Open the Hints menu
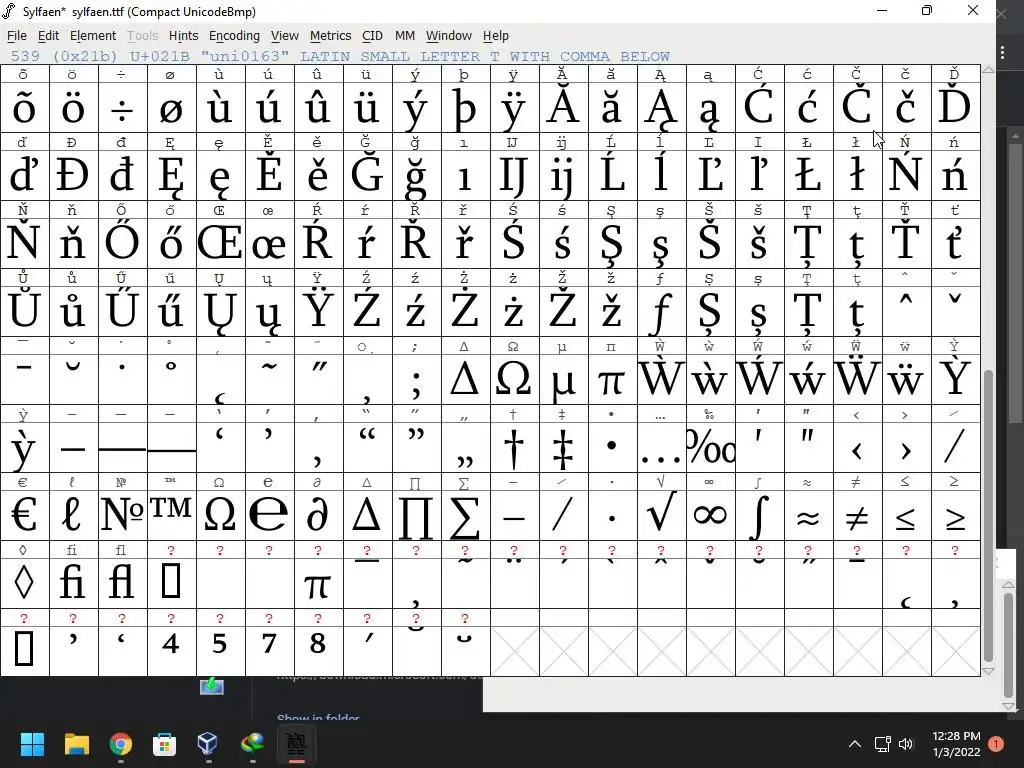 tap(184, 36)
